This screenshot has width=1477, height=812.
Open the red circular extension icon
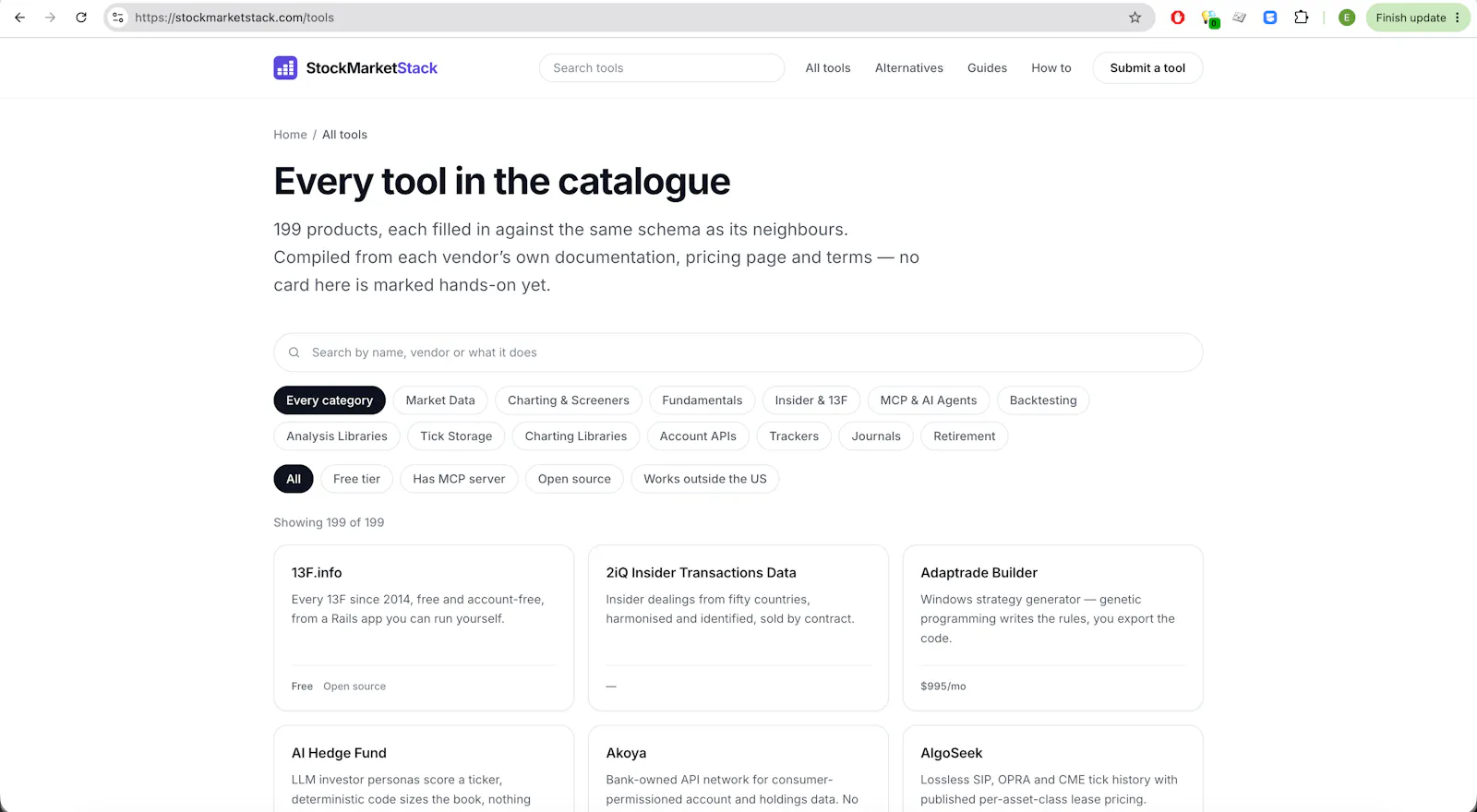[1178, 18]
